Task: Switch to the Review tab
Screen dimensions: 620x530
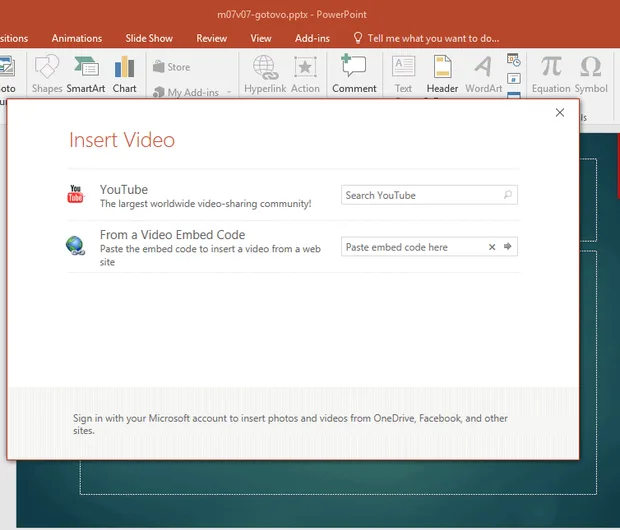Action: (212, 38)
